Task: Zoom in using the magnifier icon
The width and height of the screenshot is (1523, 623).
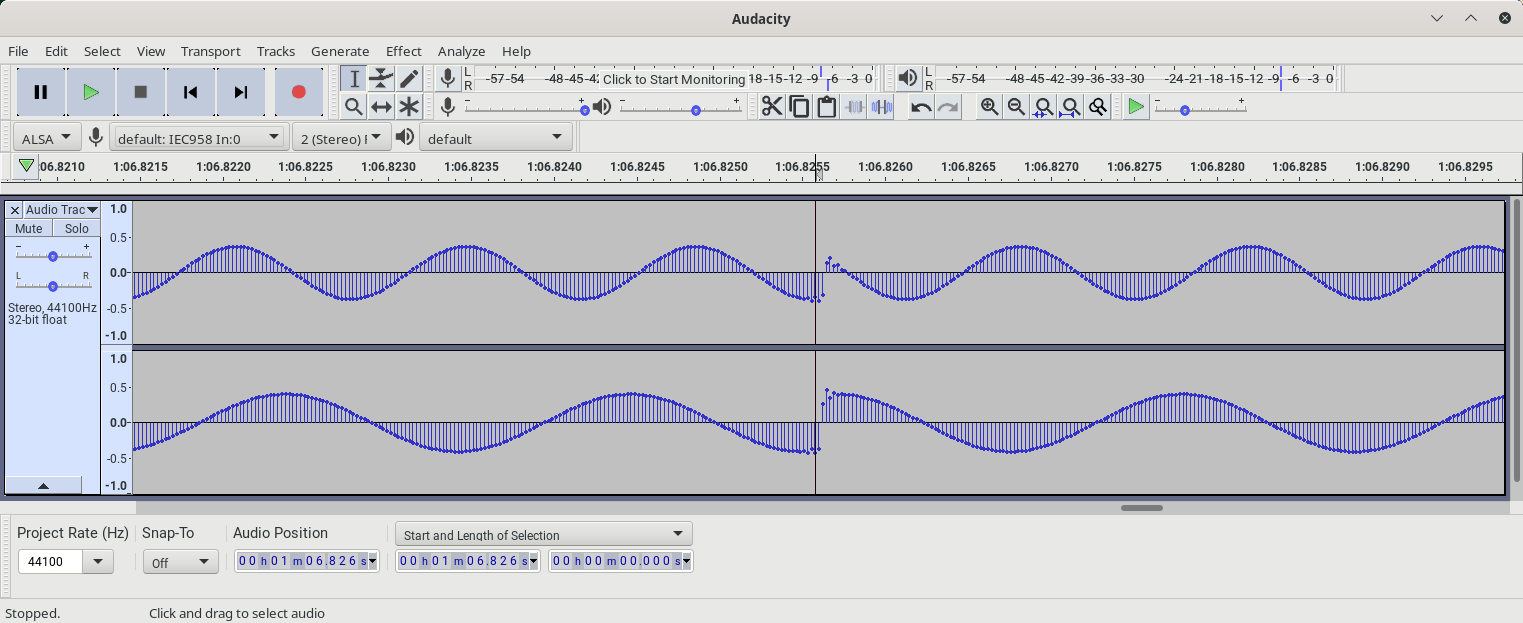Action: 989,105
